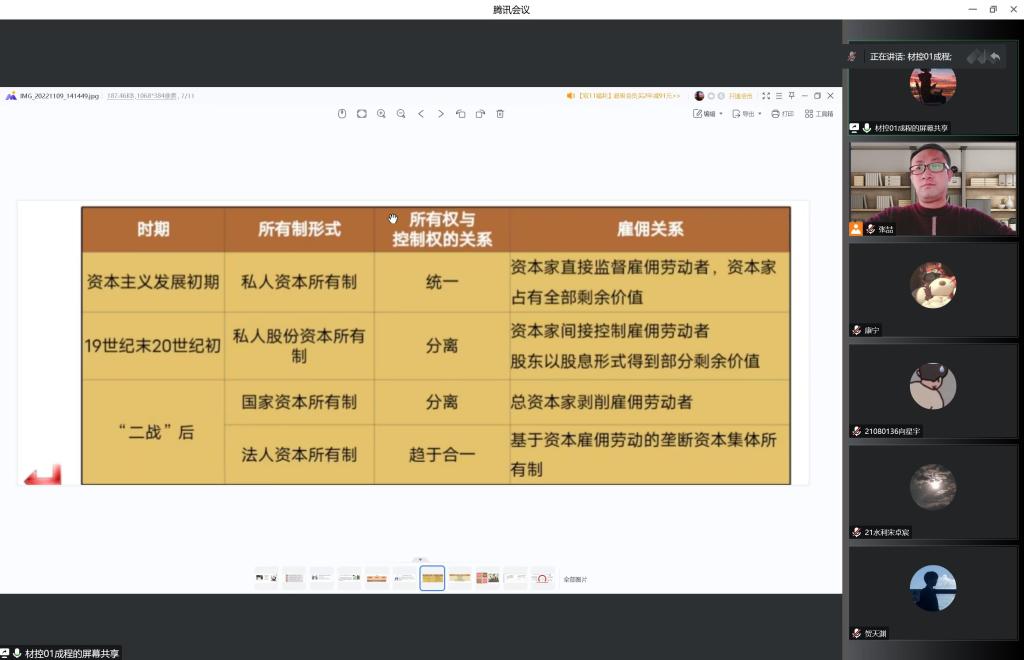Viewport: 1024px width, 660px height.
Task: Select 张喆's video tile in participant list
Action: click(932, 188)
